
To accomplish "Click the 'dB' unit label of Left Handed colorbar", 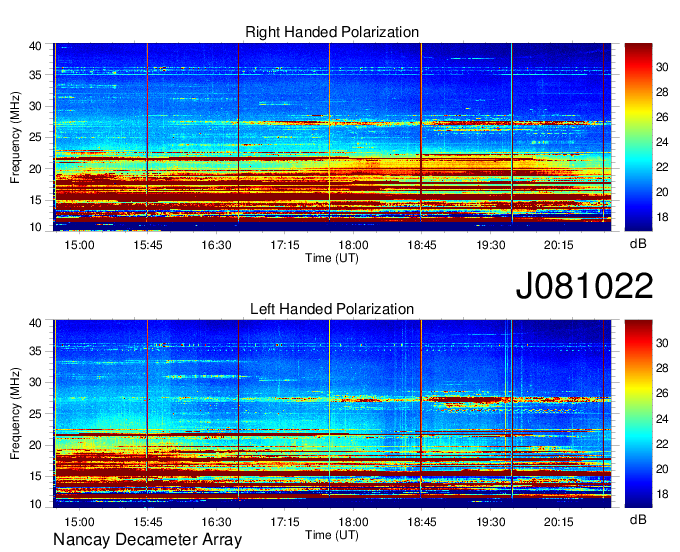I will 638,520.
